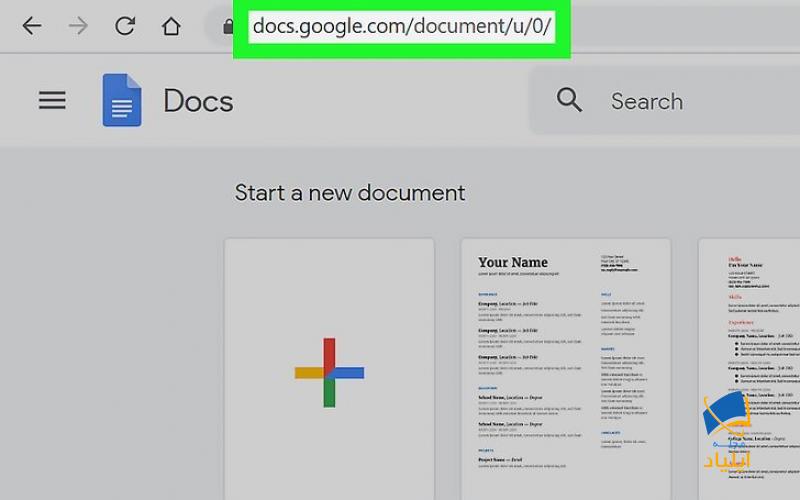Reload the page with the refresh icon

click(124, 26)
